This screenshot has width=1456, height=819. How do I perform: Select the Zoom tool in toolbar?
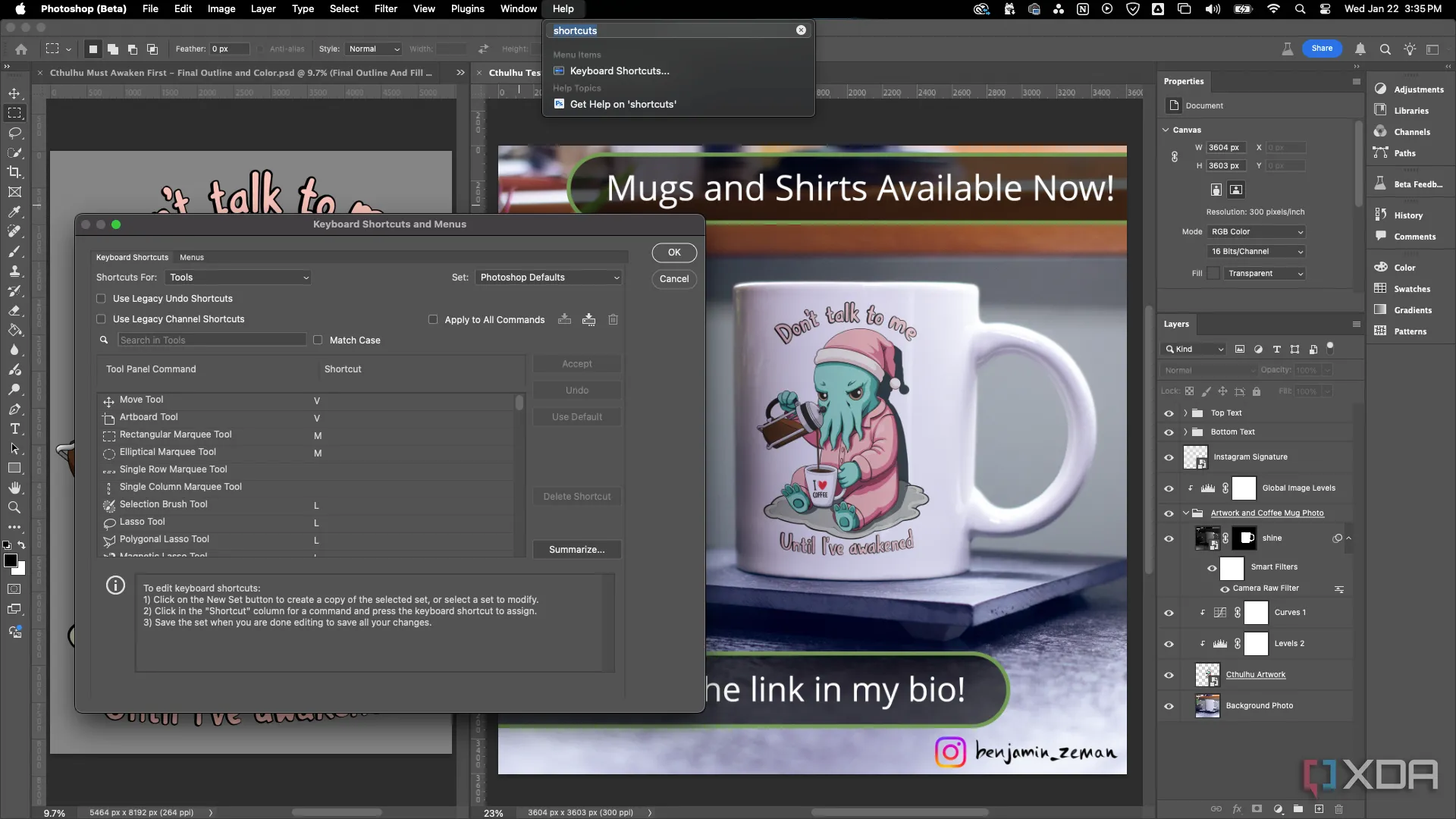[x=14, y=507]
